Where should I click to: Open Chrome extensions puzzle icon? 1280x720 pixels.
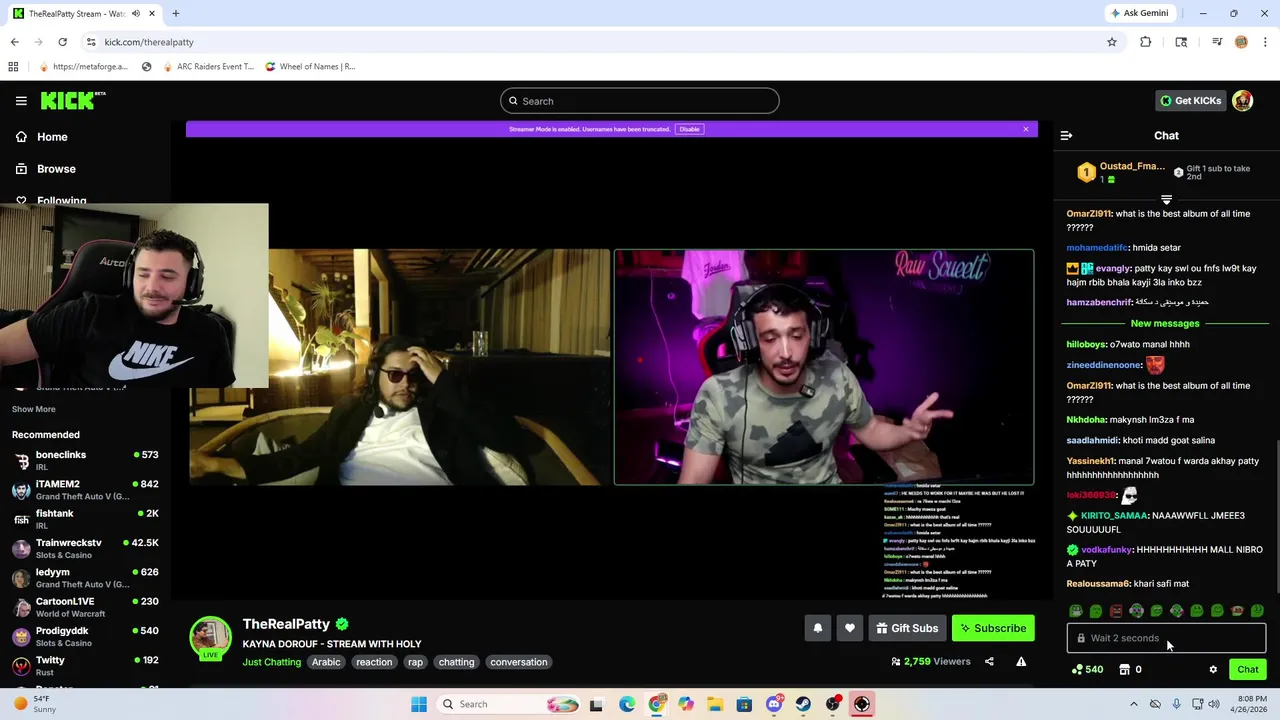1146,42
